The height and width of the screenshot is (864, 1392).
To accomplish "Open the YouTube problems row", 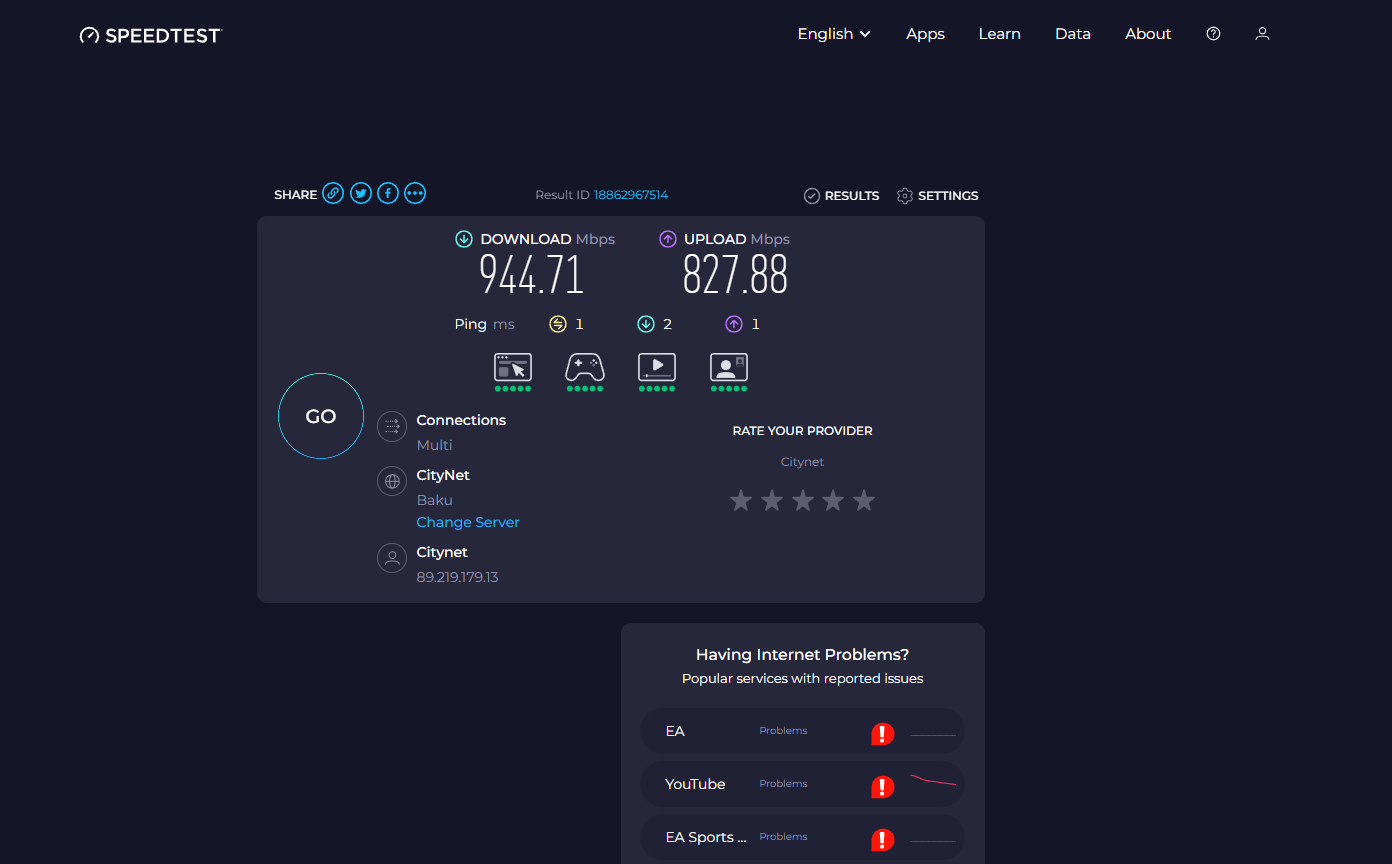I will coord(802,784).
